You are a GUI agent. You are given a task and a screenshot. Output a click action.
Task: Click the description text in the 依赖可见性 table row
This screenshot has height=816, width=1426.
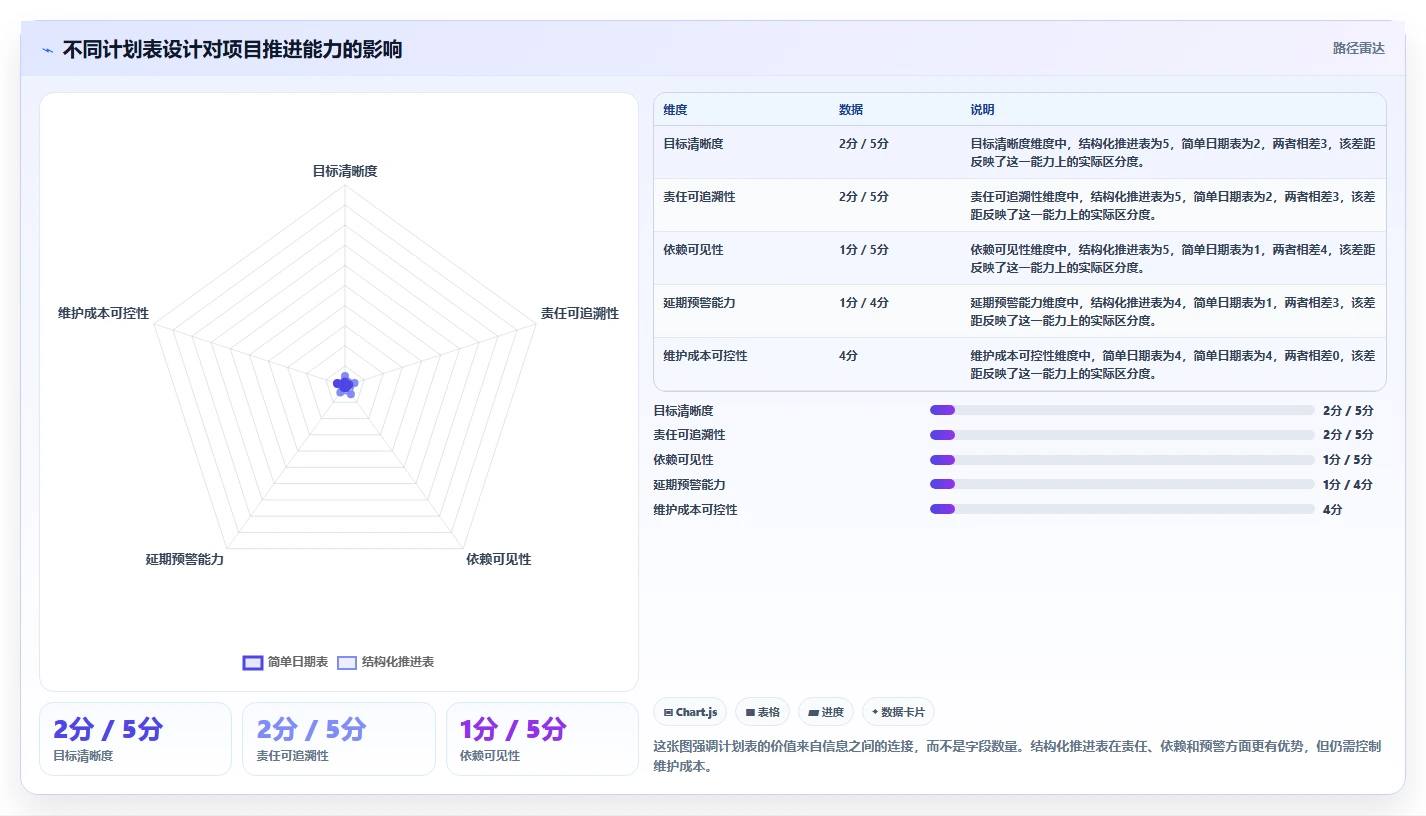point(1172,259)
